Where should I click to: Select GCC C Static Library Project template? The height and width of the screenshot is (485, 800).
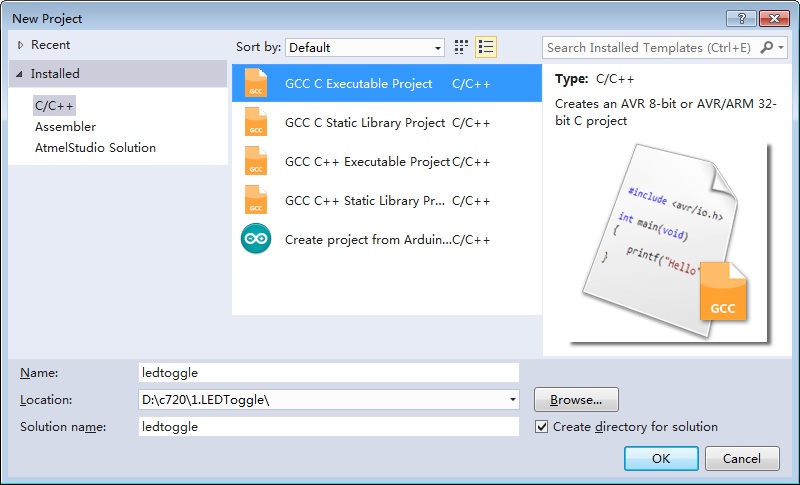click(387, 122)
